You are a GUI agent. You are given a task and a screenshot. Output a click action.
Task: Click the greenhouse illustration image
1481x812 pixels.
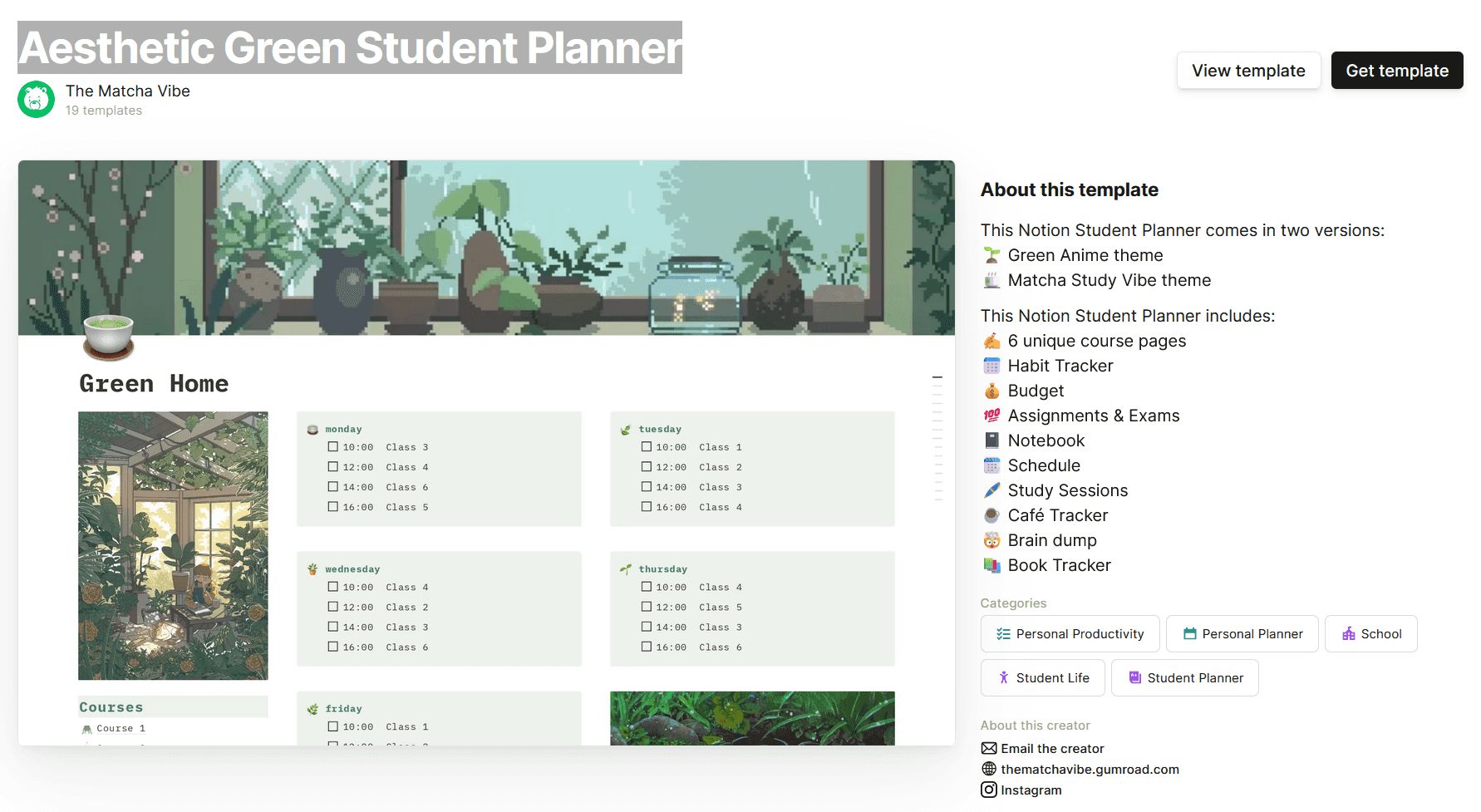click(173, 545)
